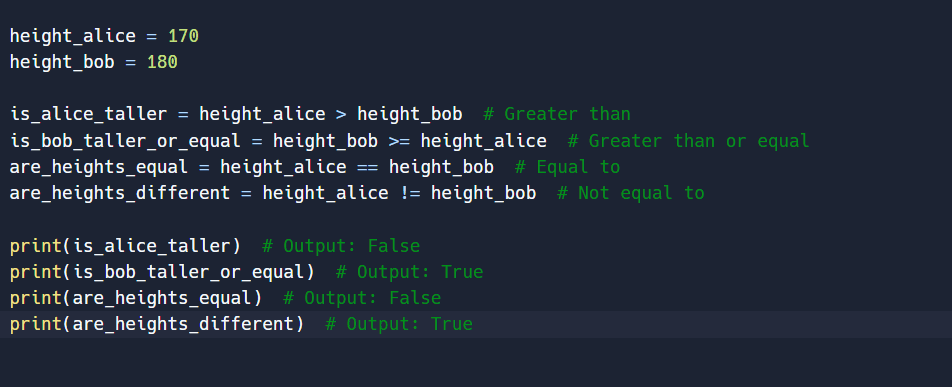The height and width of the screenshot is (387, 952).
Task: Place cursor on height_bob variable declaration
Action: 62,62
